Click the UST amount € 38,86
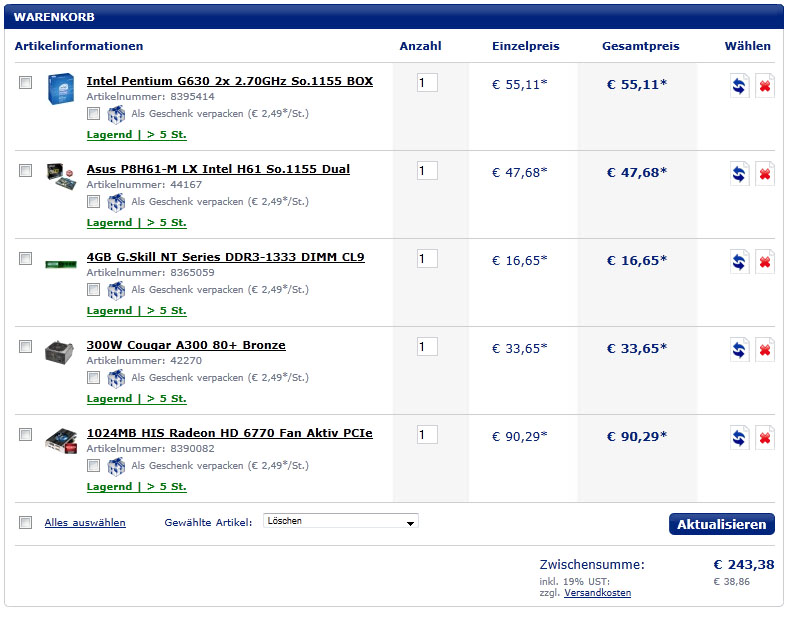The width and height of the screenshot is (785, 617). coord(731,582)
